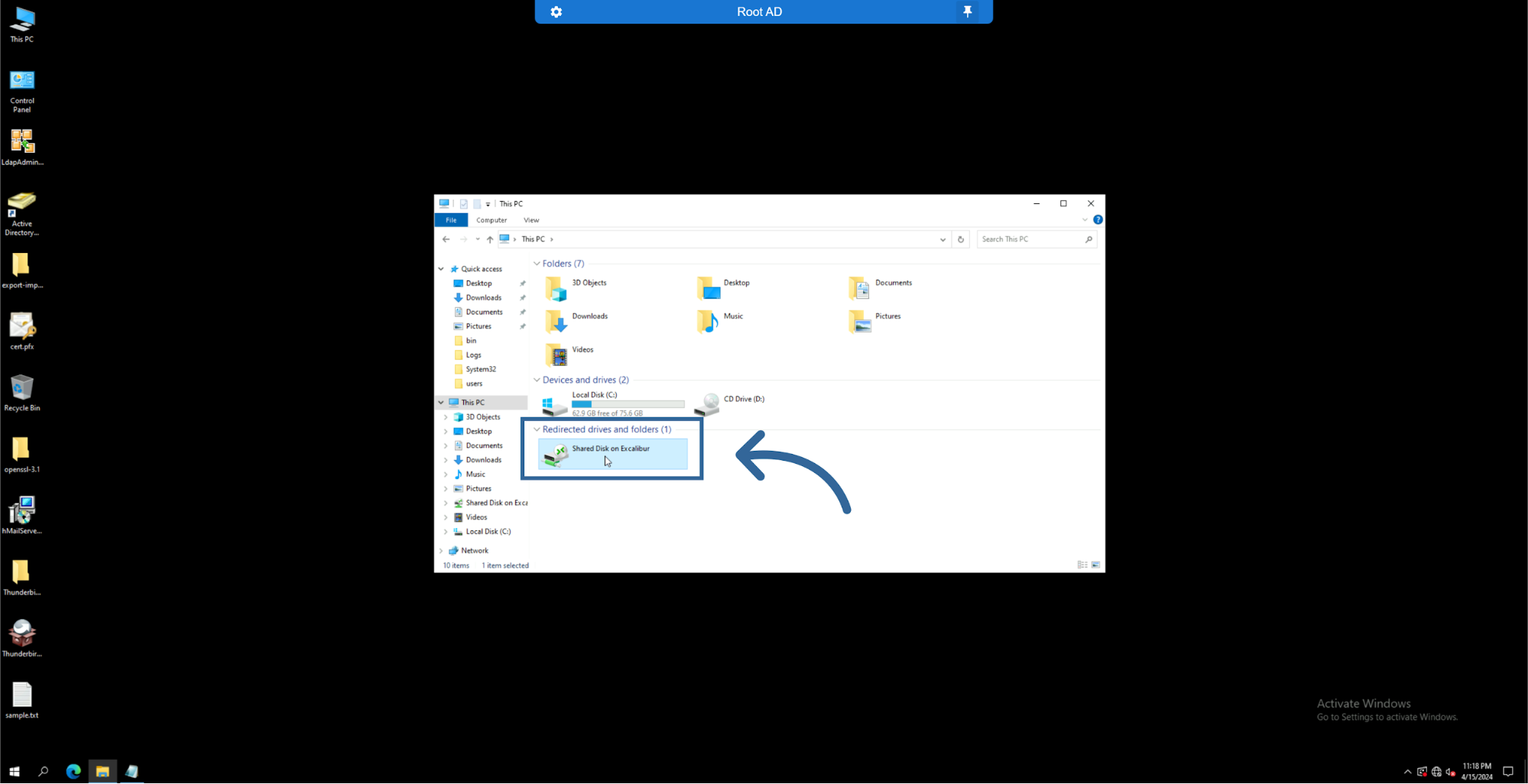Collapse the Folders (7) group
The height and width of the screenshot is (784, 1528).
[537, 264]
